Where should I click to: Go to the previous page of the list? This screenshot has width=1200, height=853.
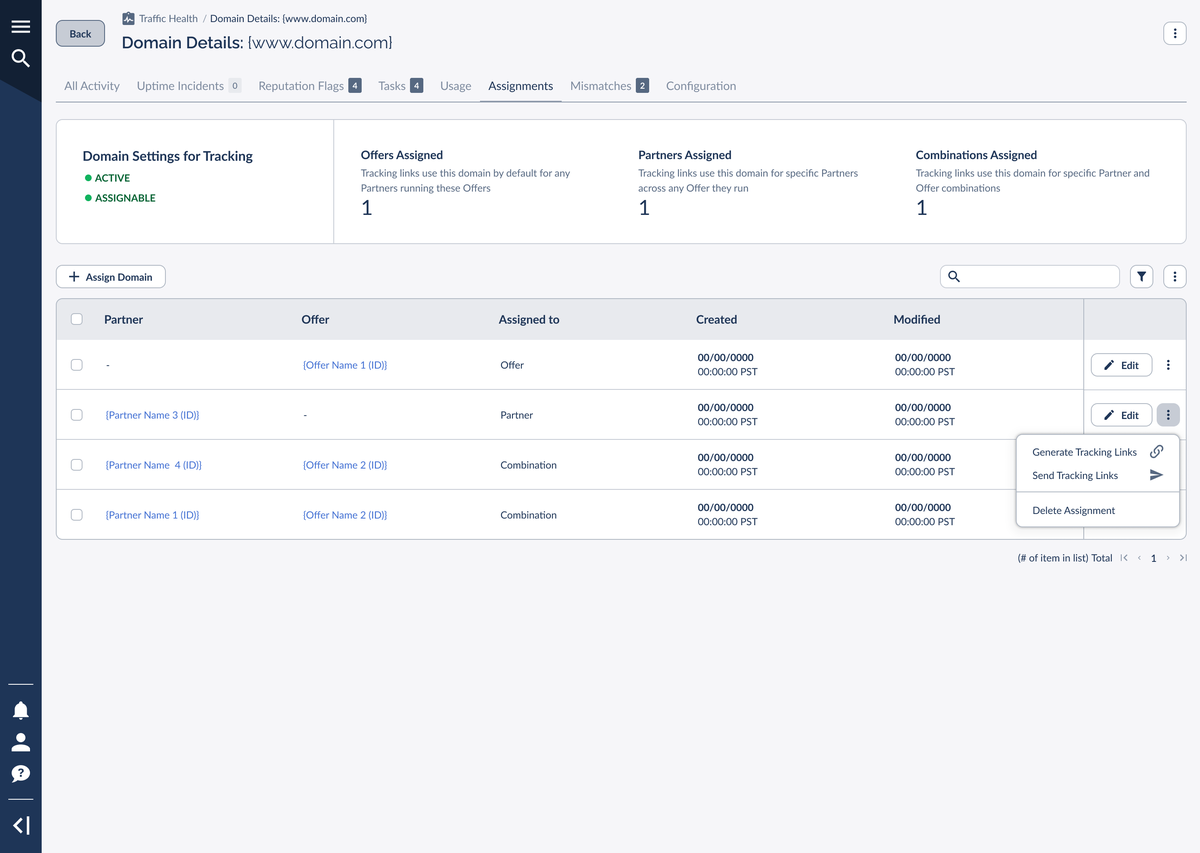[x=1139, y=558]
